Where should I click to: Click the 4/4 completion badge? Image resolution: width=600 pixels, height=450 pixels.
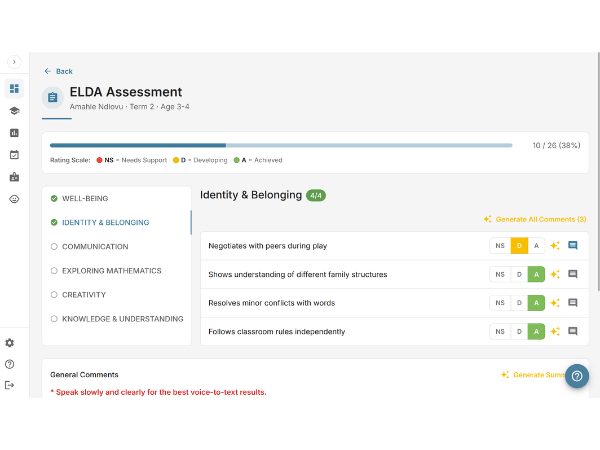tap(316, 196)
